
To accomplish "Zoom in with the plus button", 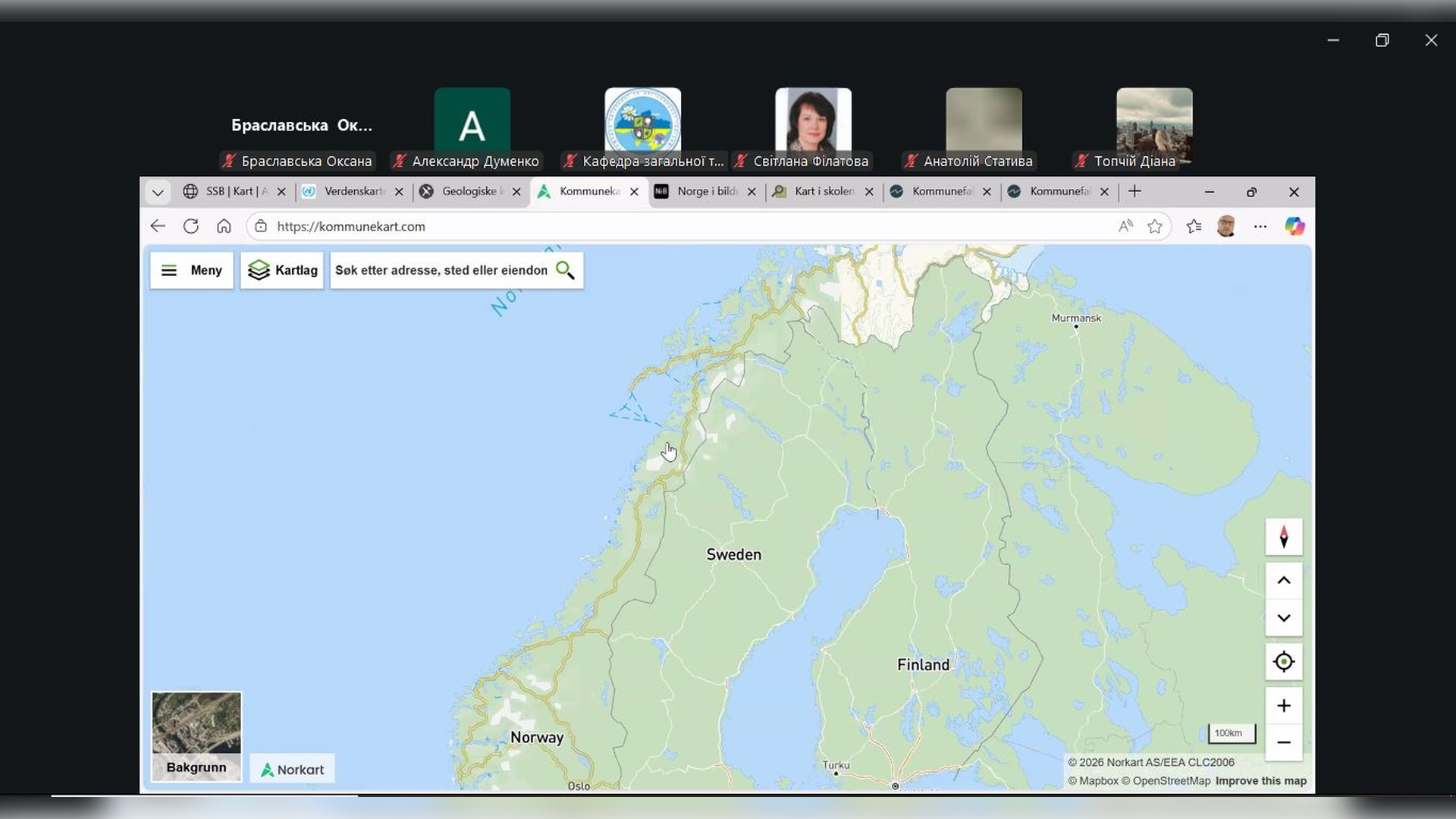I will click(1283, 706).
